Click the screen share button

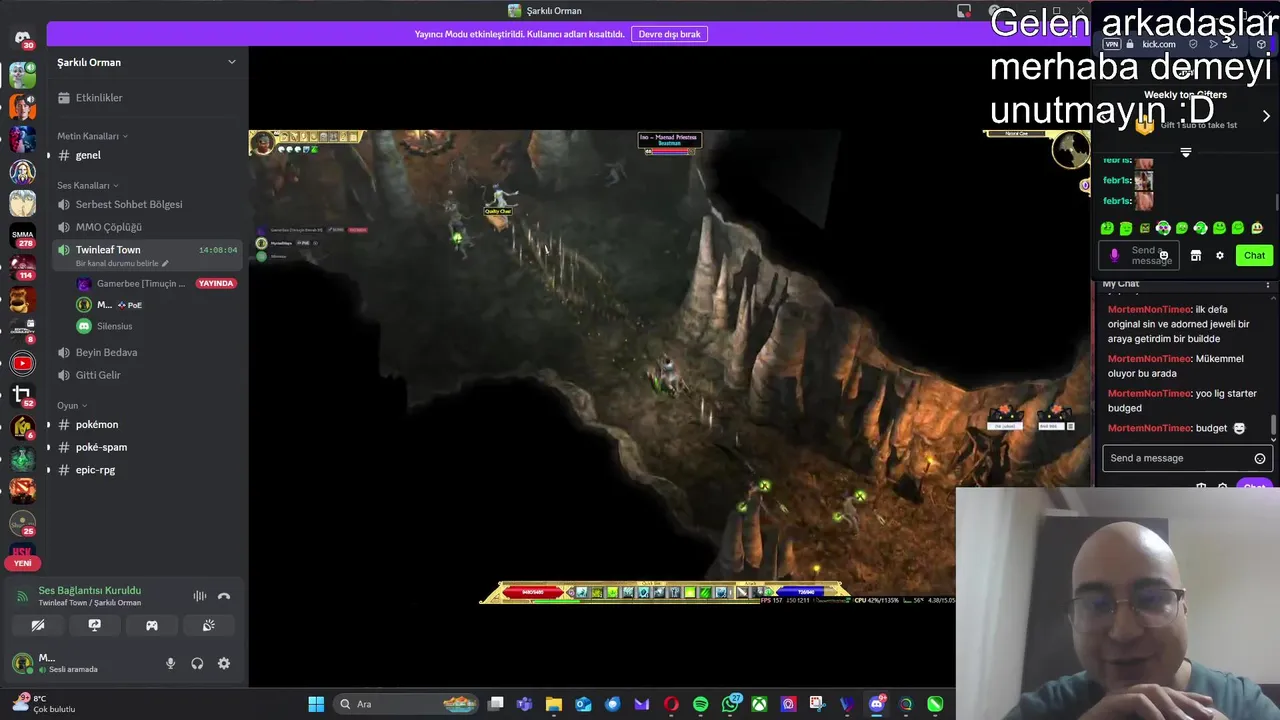pos(95,625)
